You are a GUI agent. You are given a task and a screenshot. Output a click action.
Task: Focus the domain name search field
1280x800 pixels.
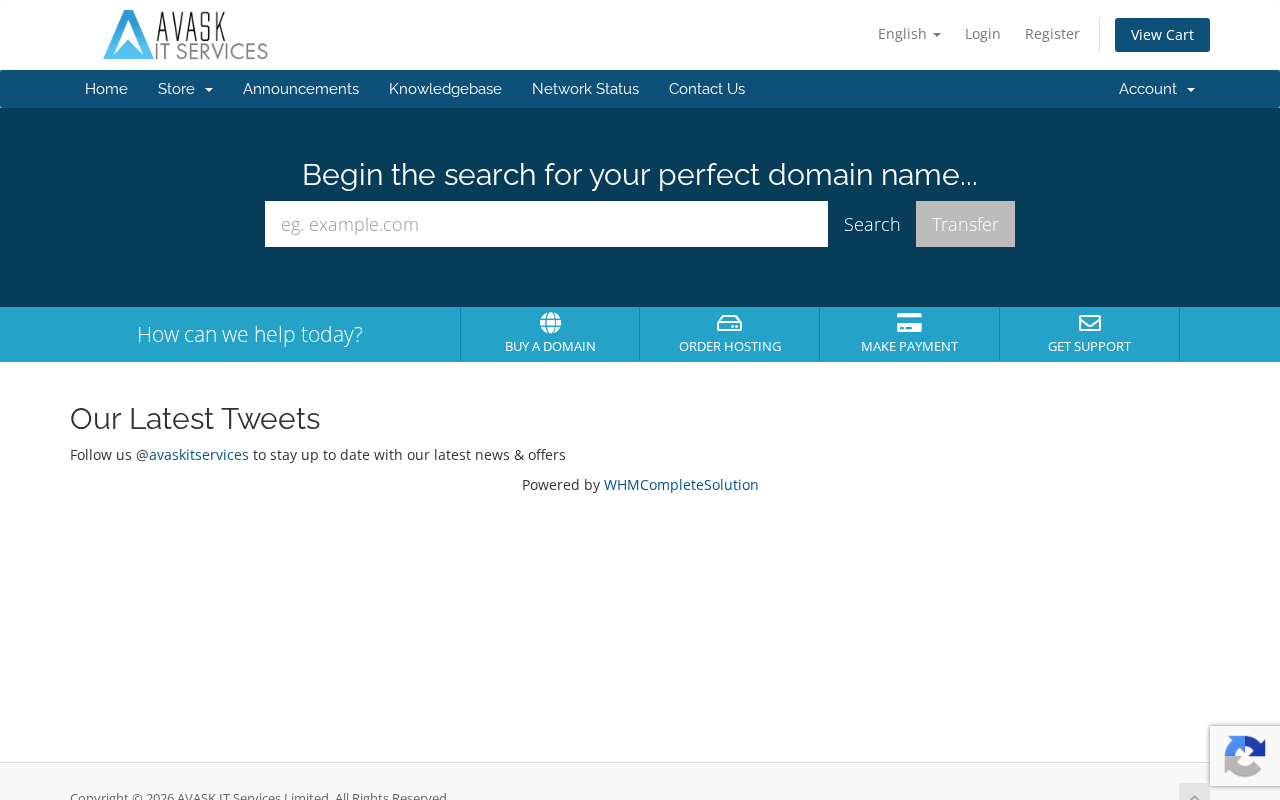546,224
